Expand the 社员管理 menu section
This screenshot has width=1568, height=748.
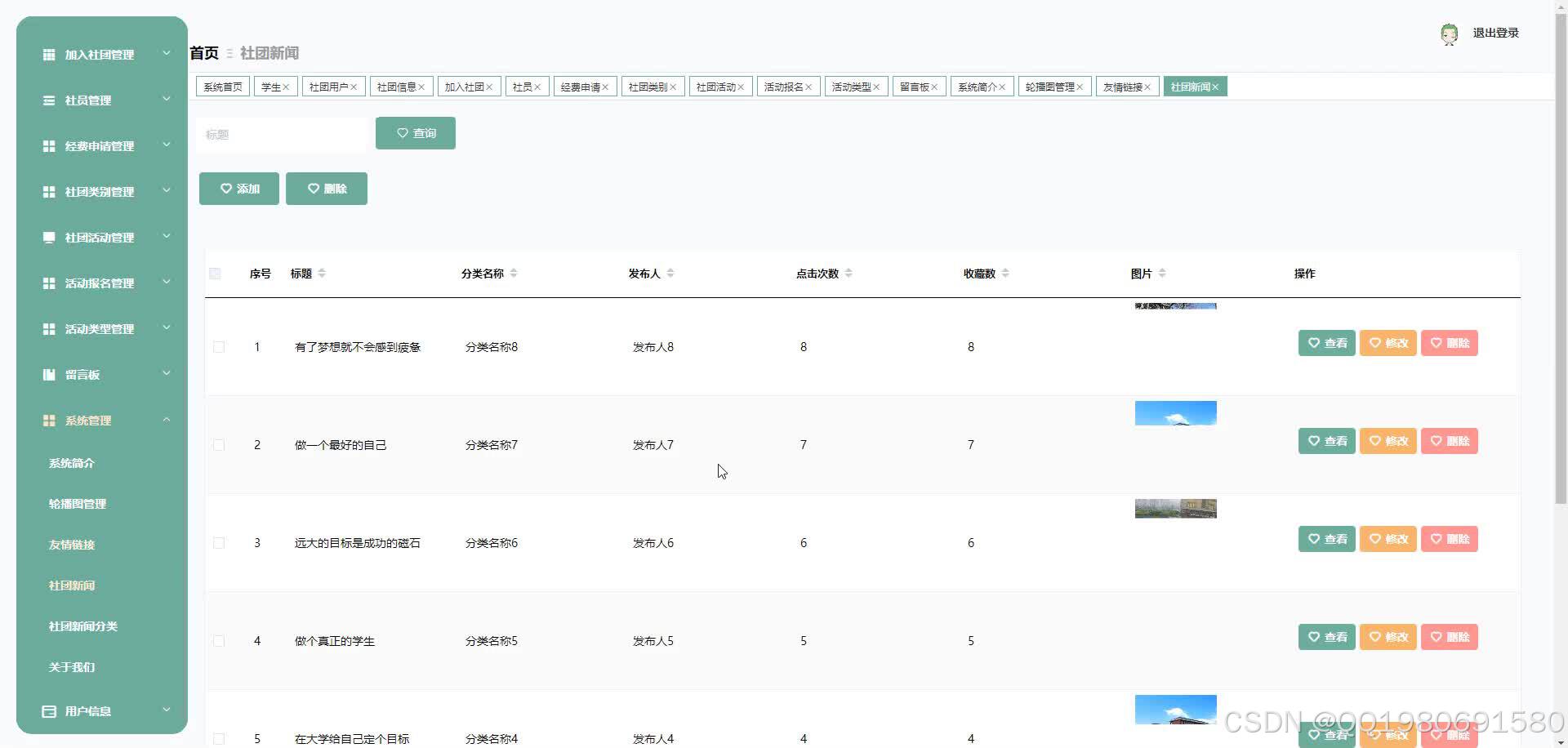point(167,99)
